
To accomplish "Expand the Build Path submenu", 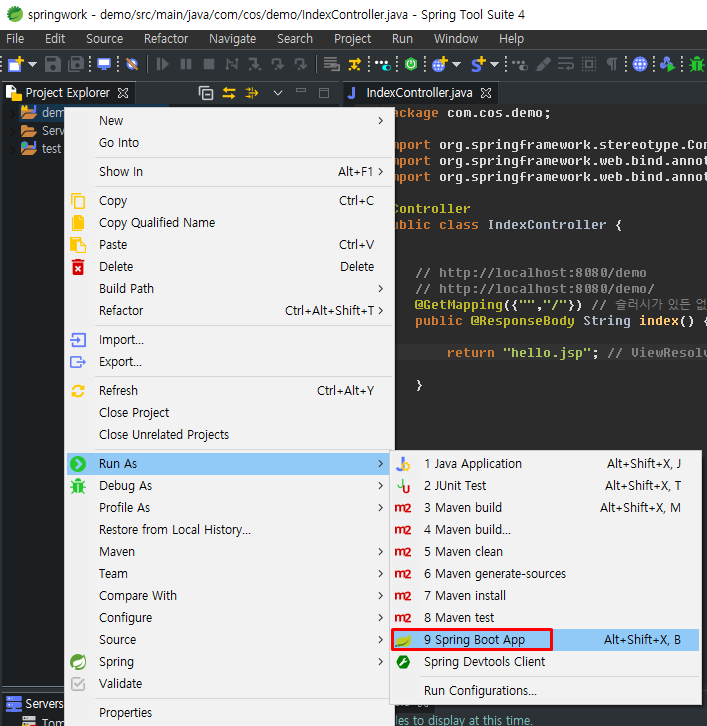I will point(230,289).
